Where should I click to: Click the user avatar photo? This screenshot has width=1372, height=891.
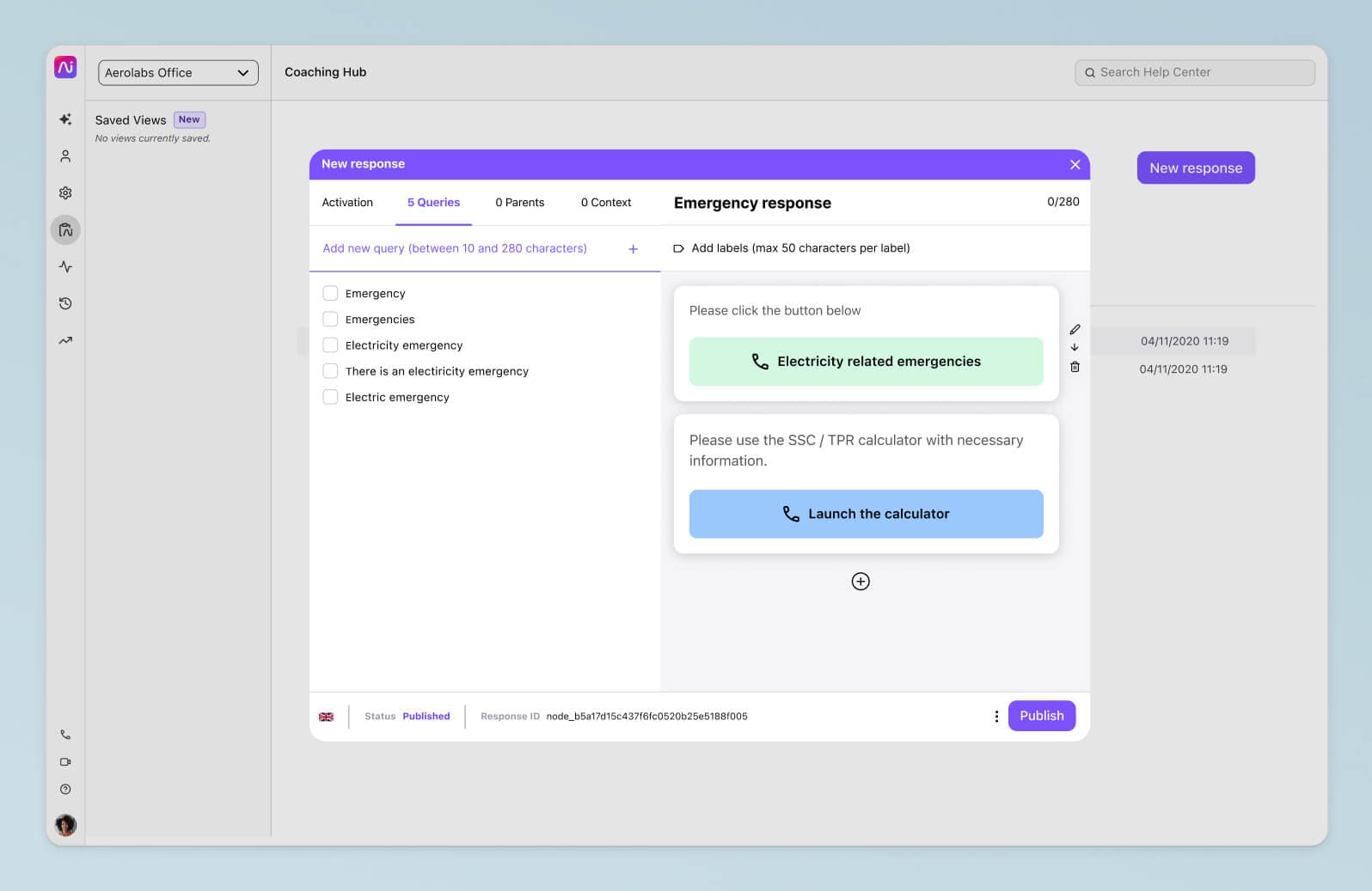pos(65,826)
